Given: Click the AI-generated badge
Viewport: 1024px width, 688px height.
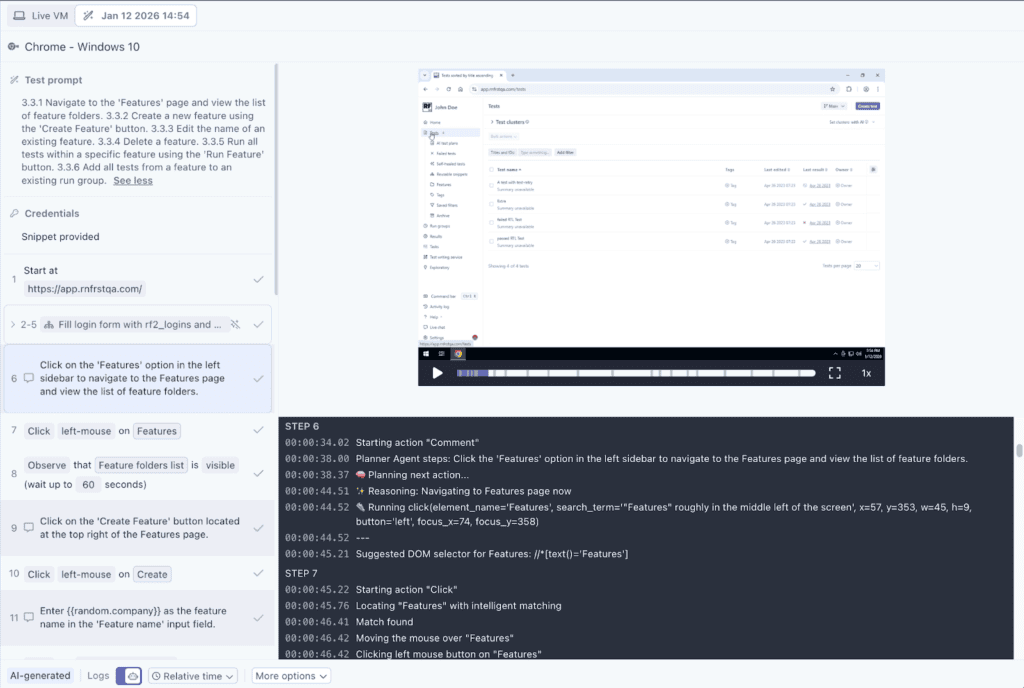Looking at the screenshot, I should pos(41,676).
